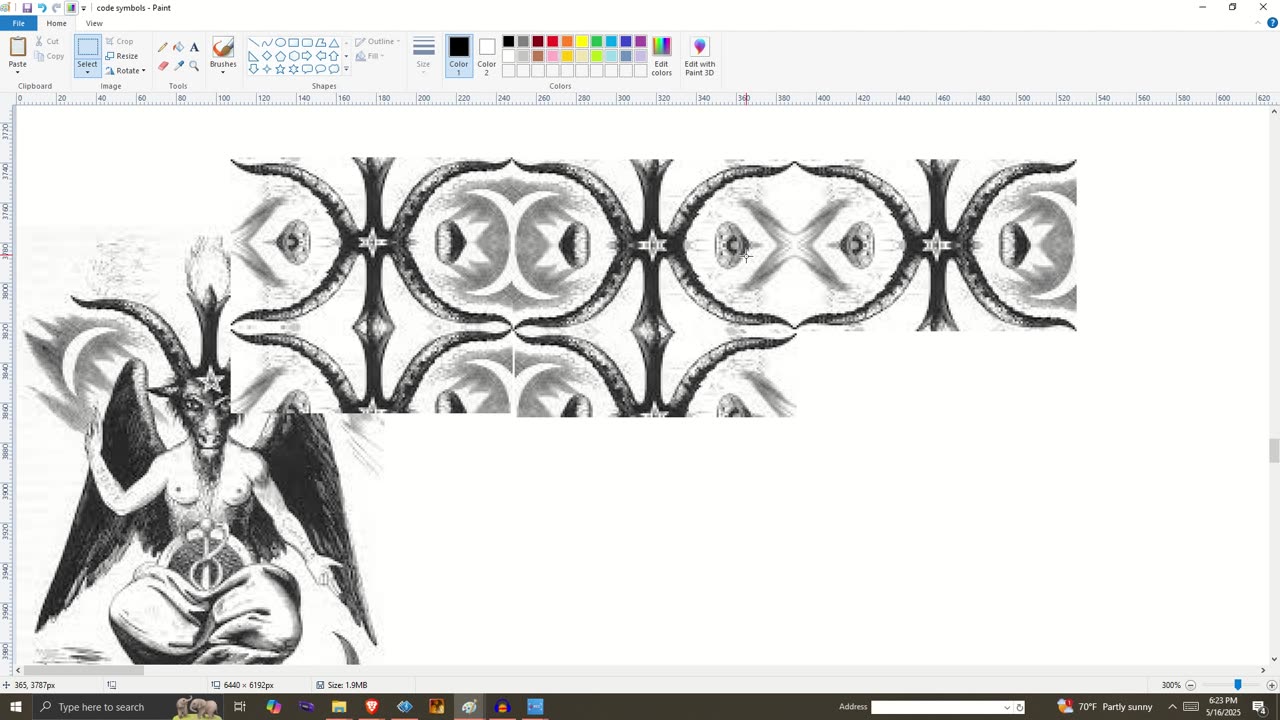Select the oval shape
Image resolution: width=1280 pixels, height=720 pixels.
coord(280,43)
